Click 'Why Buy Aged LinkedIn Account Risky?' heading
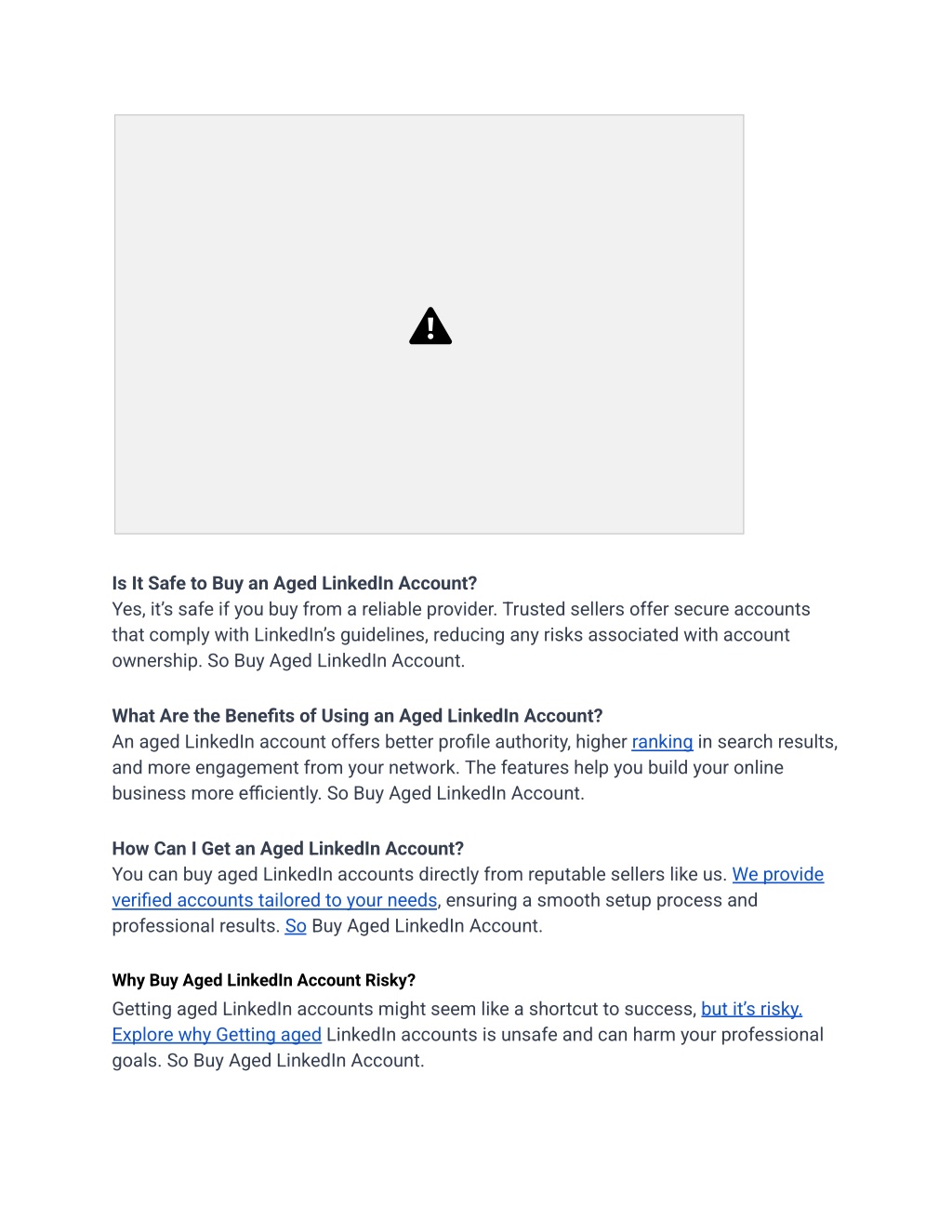The image size is (952, 1232). tap(263, 981)
